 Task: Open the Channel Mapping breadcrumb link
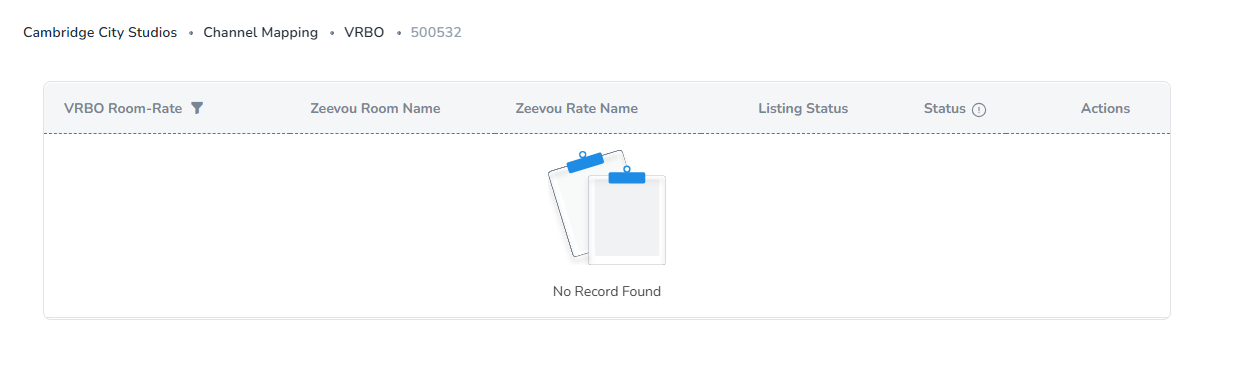tap(261, 33)
